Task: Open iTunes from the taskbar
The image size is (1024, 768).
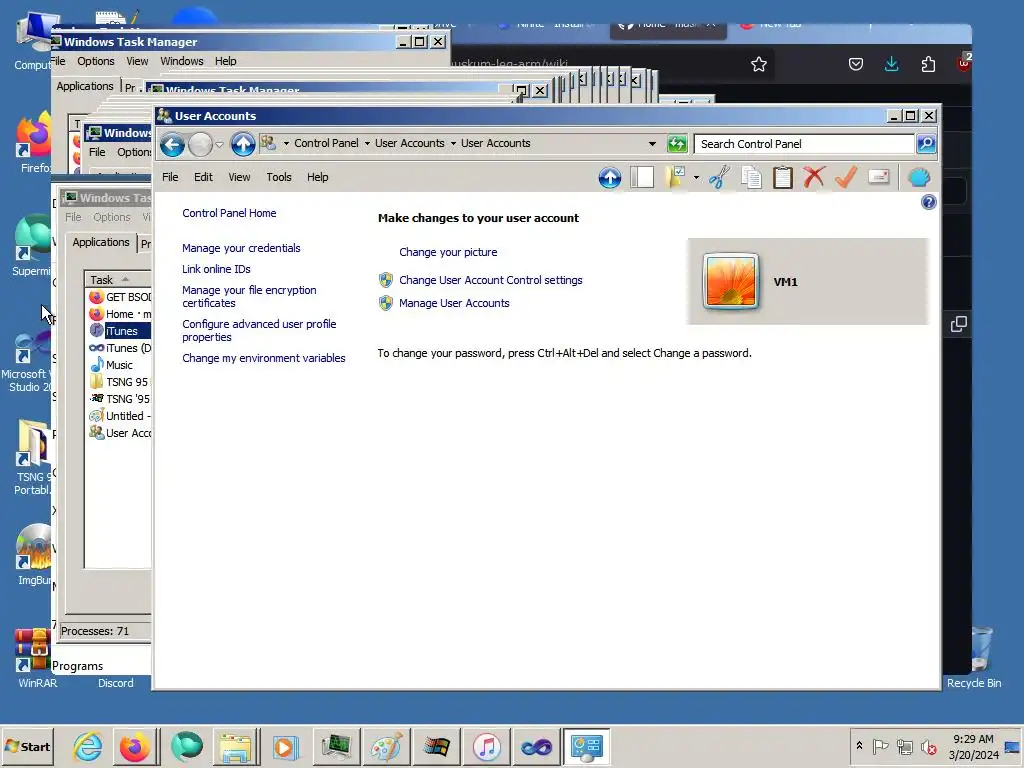Action: 487,746
